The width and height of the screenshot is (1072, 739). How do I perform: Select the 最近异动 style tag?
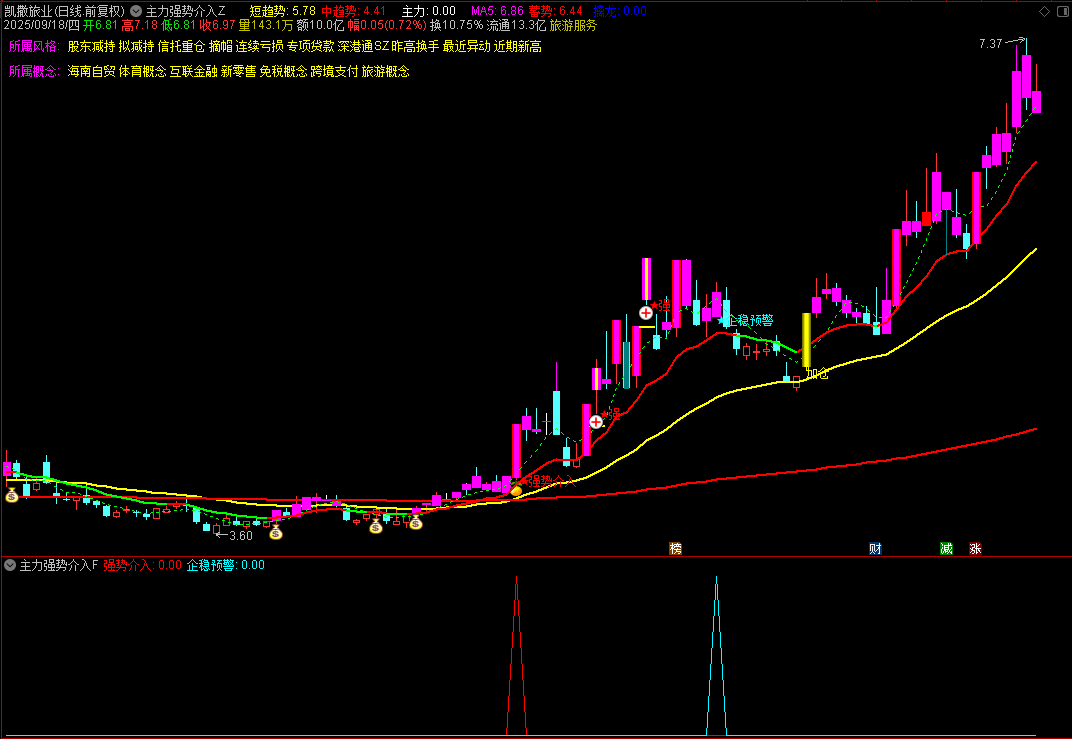click(x=467, y=46)
